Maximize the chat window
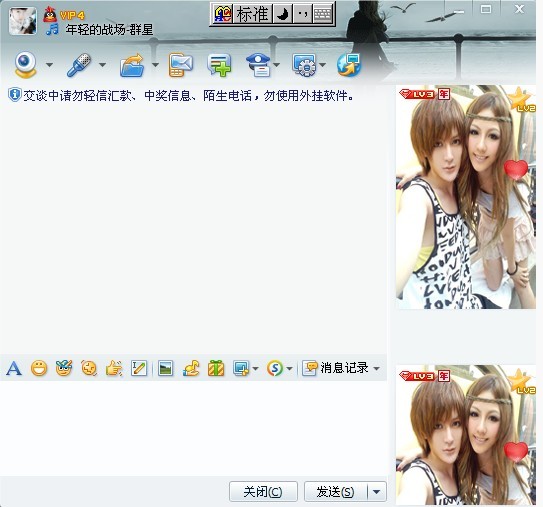Image resolution: width=543 pixels, height=507 pixels. (x=486, y=9)
